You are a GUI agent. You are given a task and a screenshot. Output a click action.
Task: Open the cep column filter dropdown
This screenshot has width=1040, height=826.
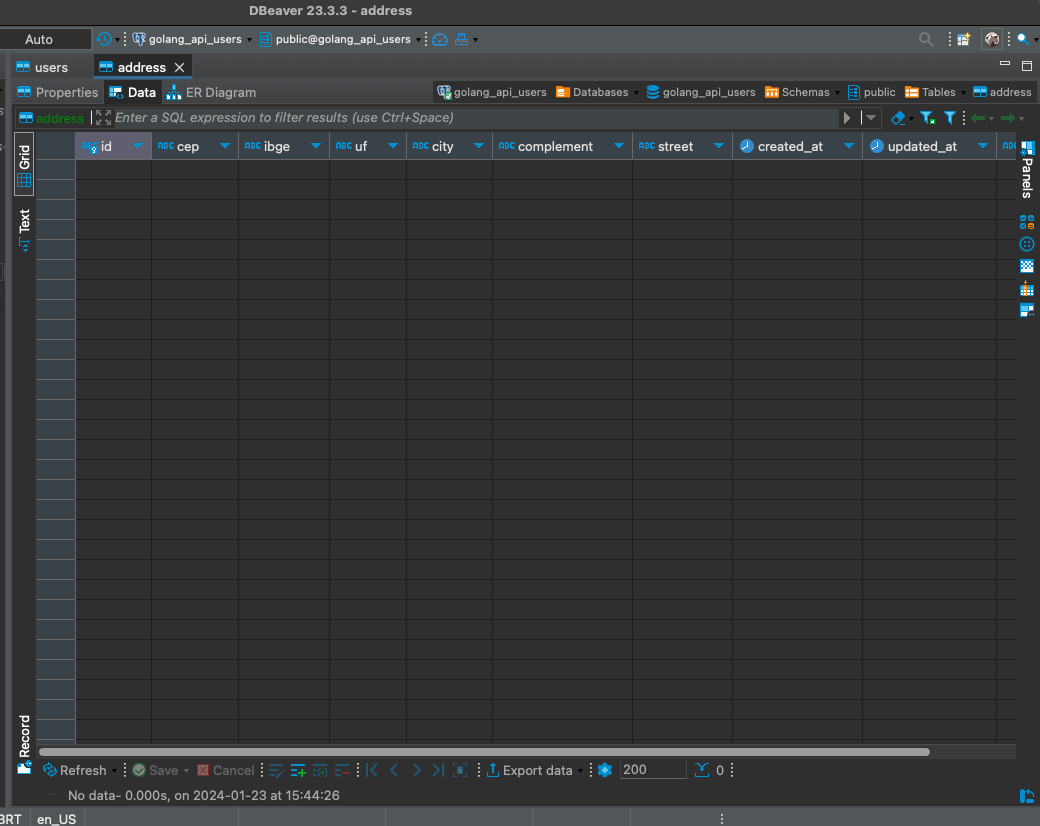point(225,146)
